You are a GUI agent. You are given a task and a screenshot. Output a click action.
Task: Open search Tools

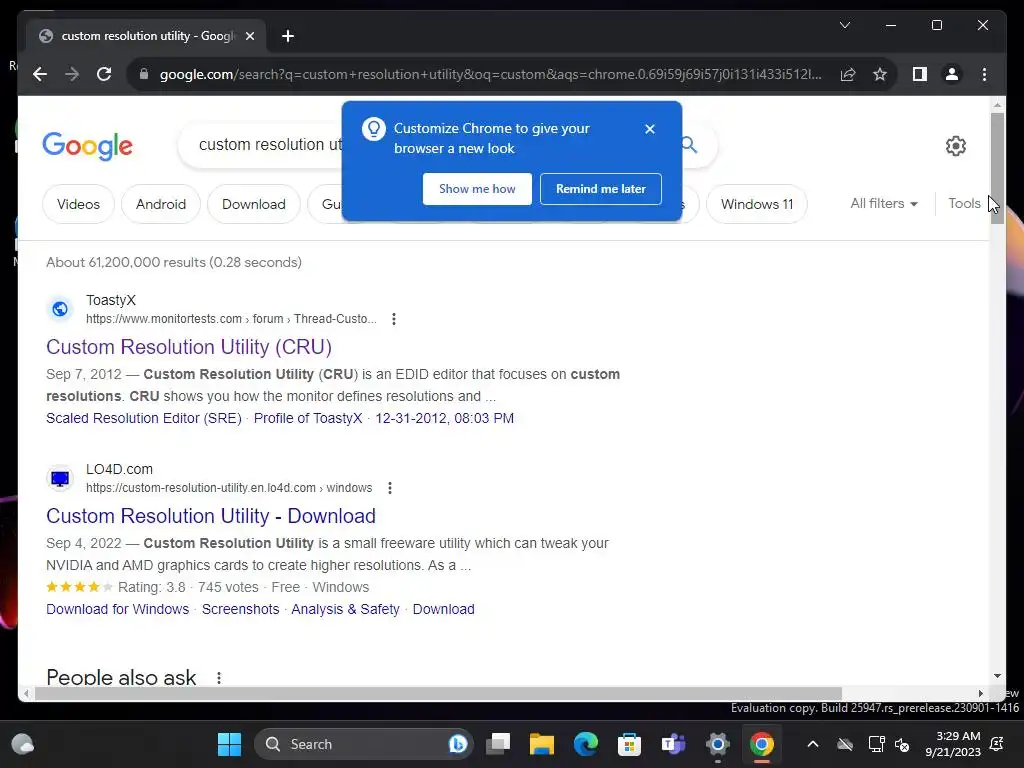coord(964,204)
